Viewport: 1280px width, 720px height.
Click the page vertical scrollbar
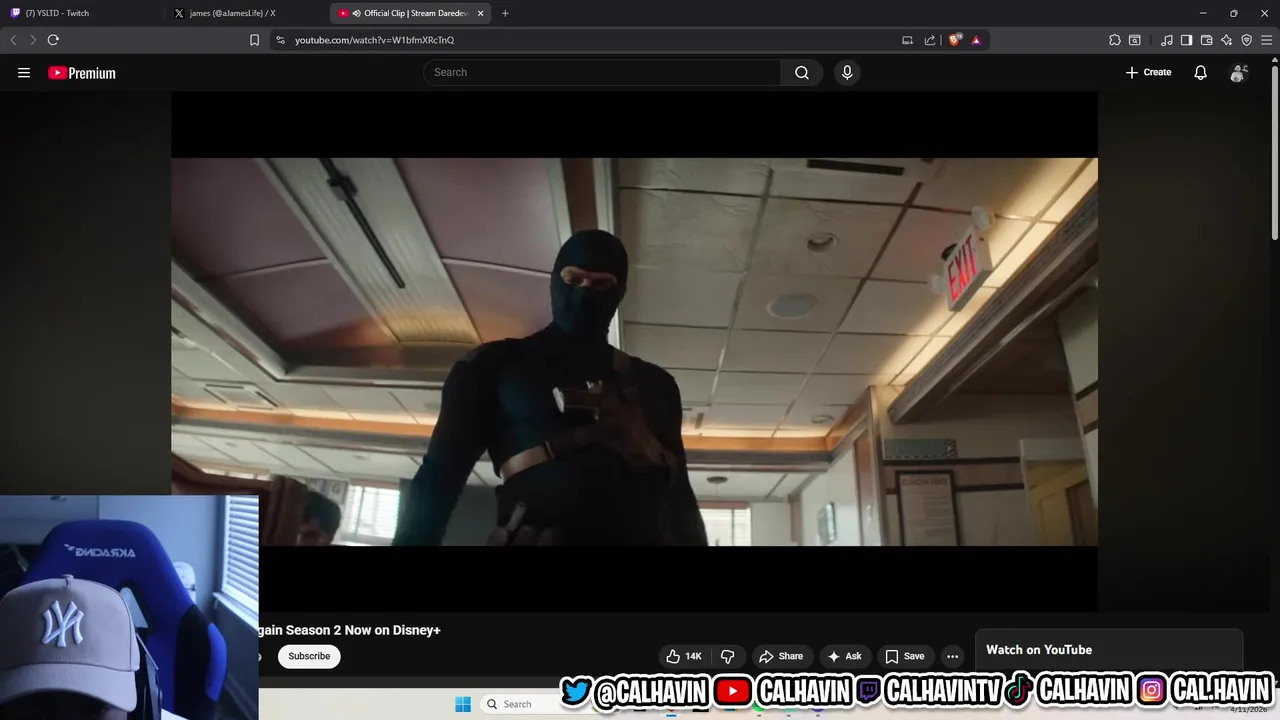(1274, 150)
